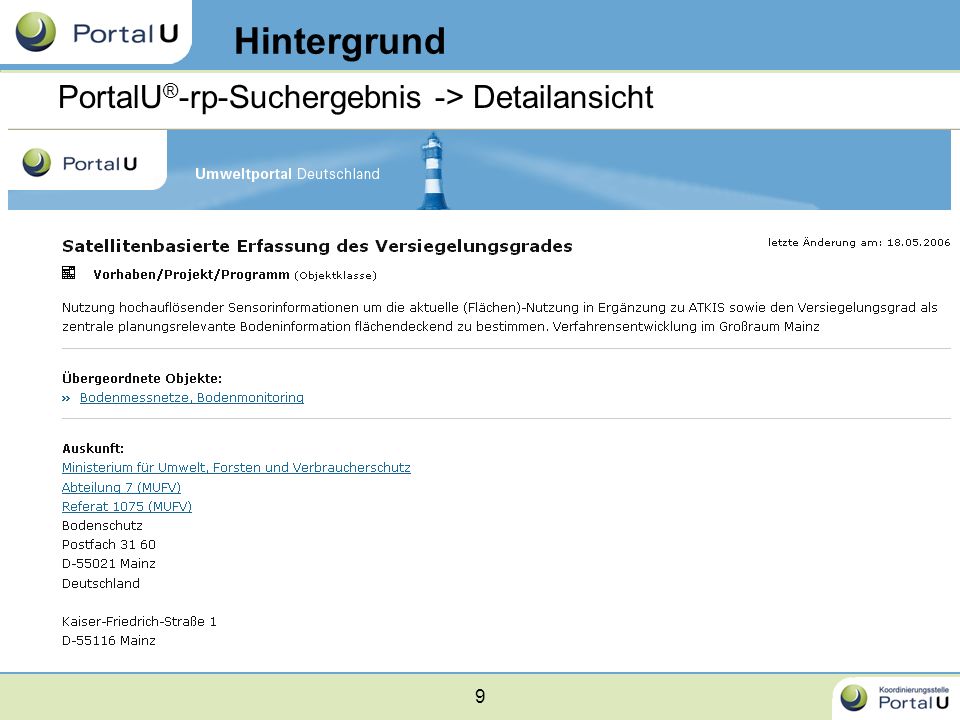Click the PortalU-rp-Suchergebnis -> Detailansicht subtitle
Image resolution: width=960 pixels, height=720 pixels.
coord(356,97)
